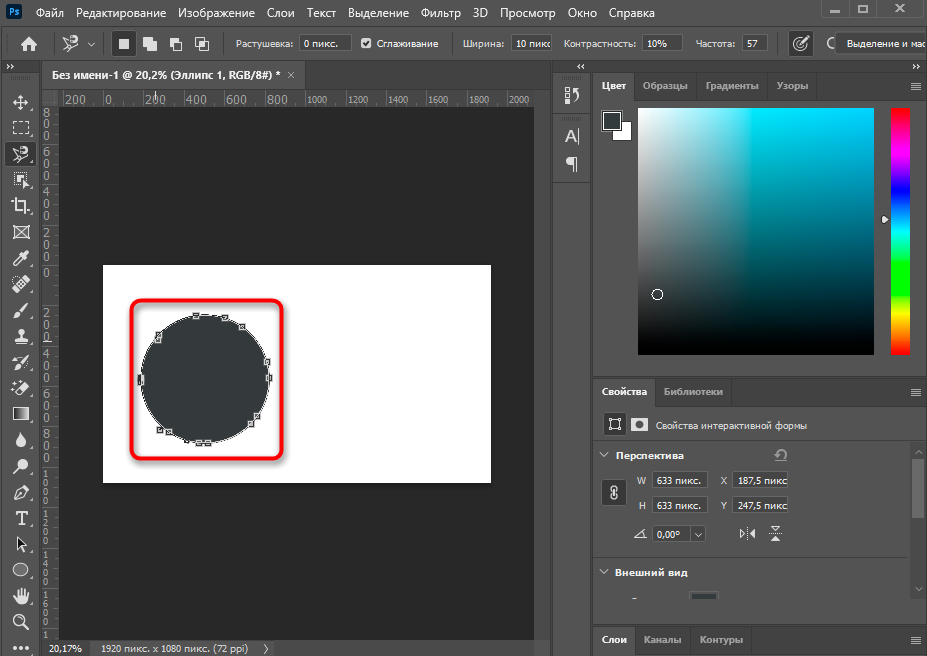Collapse the Внешний вид section
This screenshot has height=656, width=927.
point(604,572)
